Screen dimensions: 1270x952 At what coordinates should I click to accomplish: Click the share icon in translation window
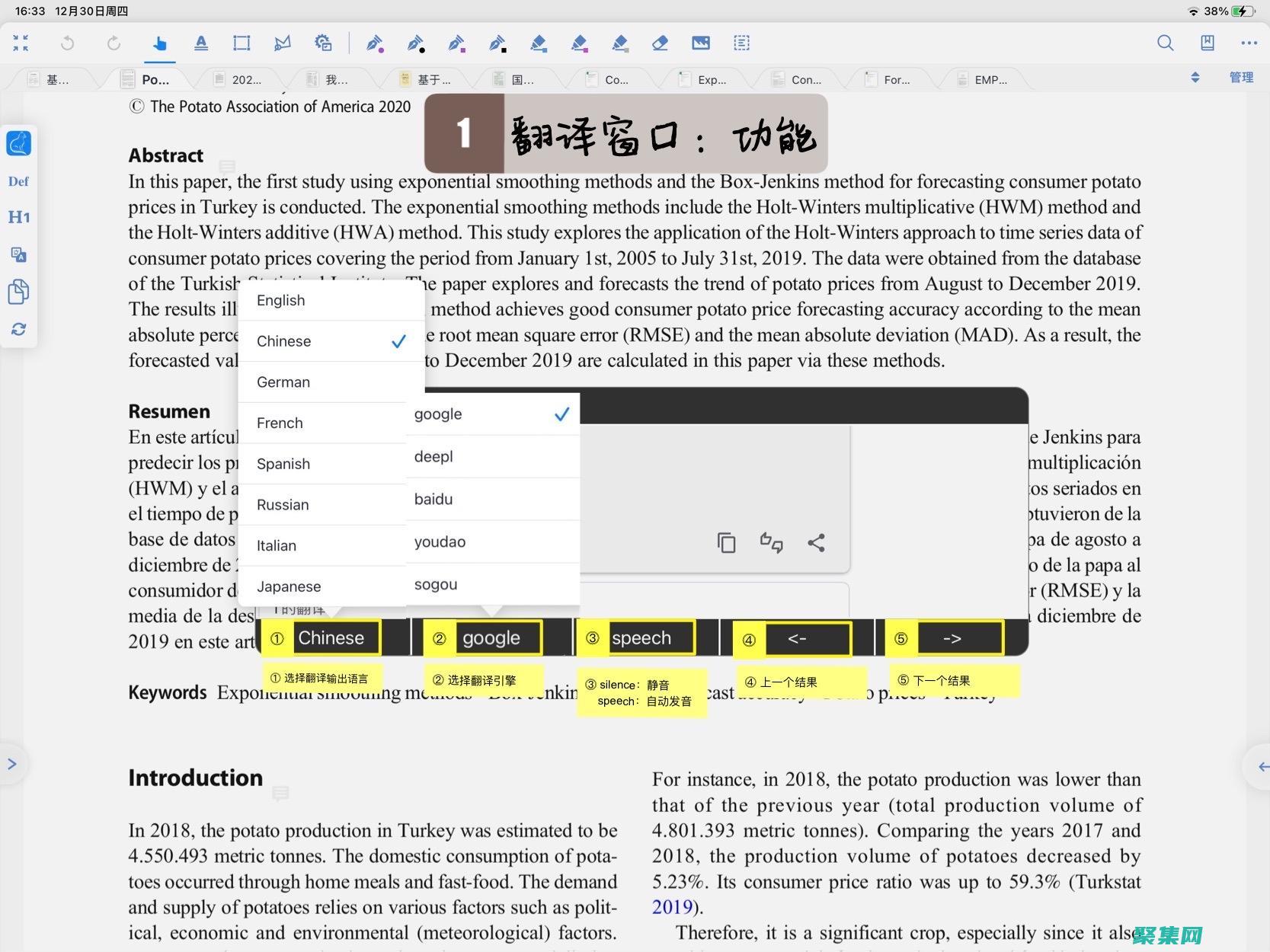[816, 542]
